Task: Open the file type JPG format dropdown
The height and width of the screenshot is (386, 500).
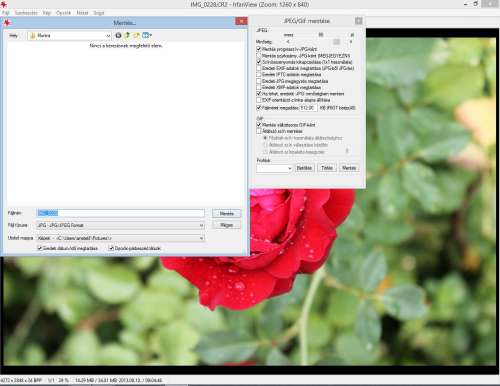Action: pos(120,225)
